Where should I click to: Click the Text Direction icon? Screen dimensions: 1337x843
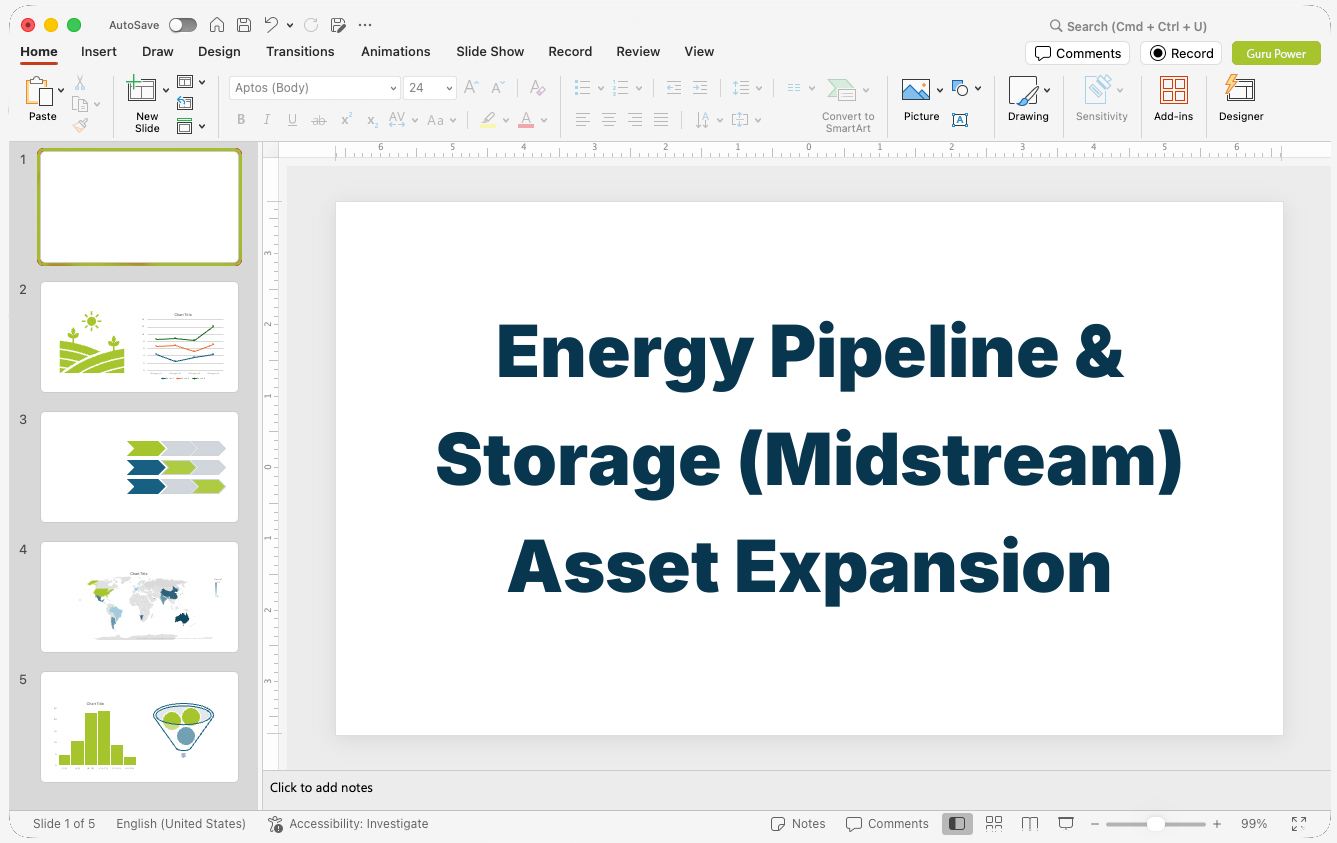pos(703,120)
